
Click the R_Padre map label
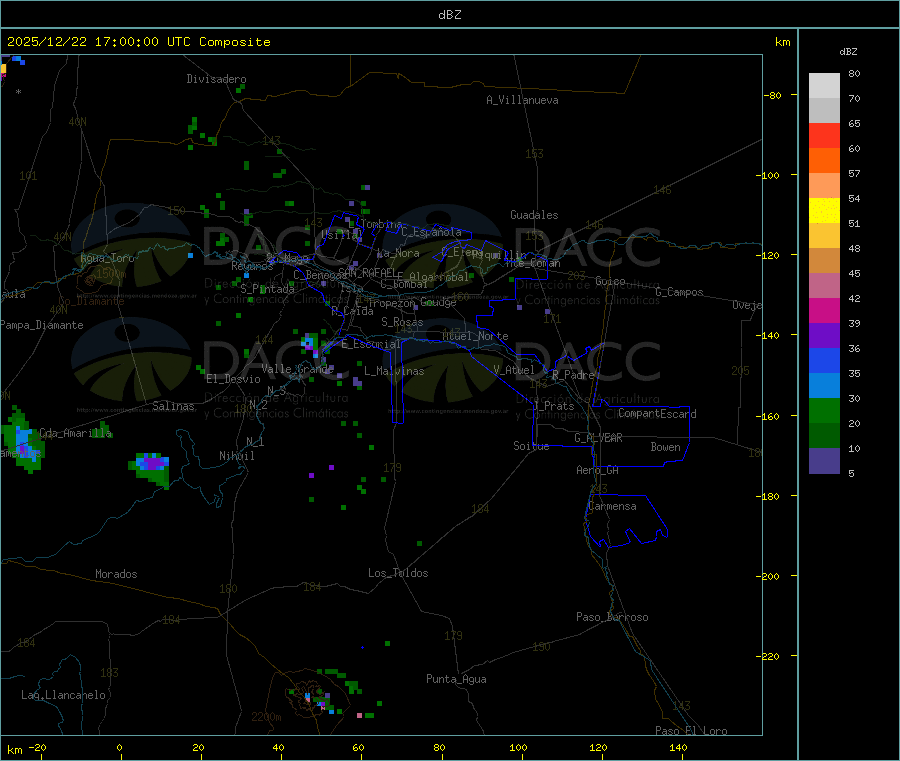point(573,375)
